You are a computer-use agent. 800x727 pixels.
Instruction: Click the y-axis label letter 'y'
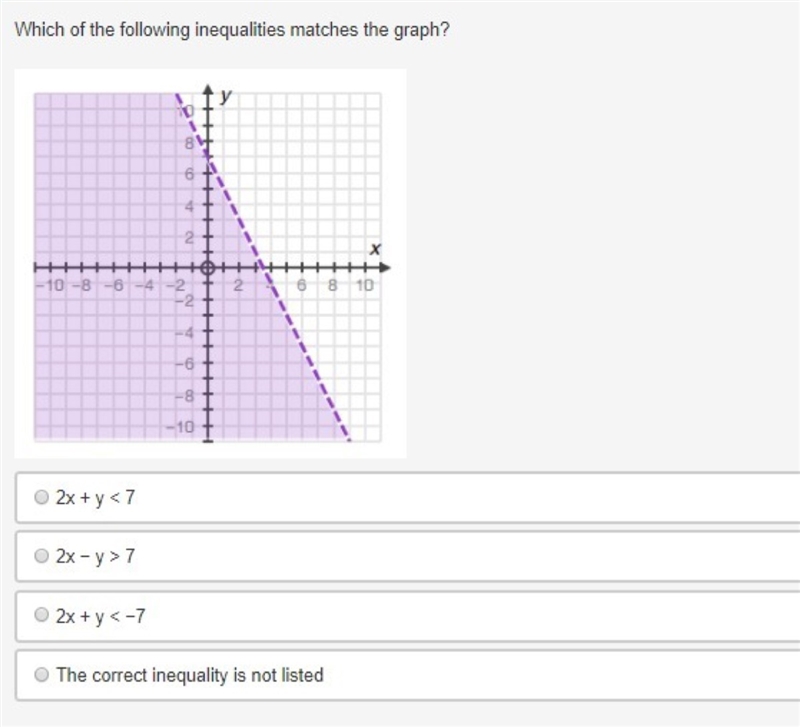pos(226,96)
